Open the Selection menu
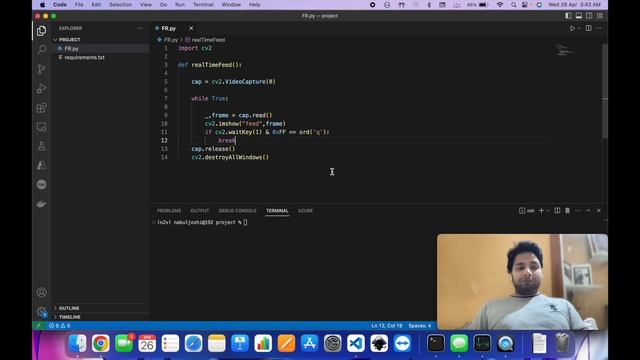Viewport: 640px width, 360px height. point(120,4)
